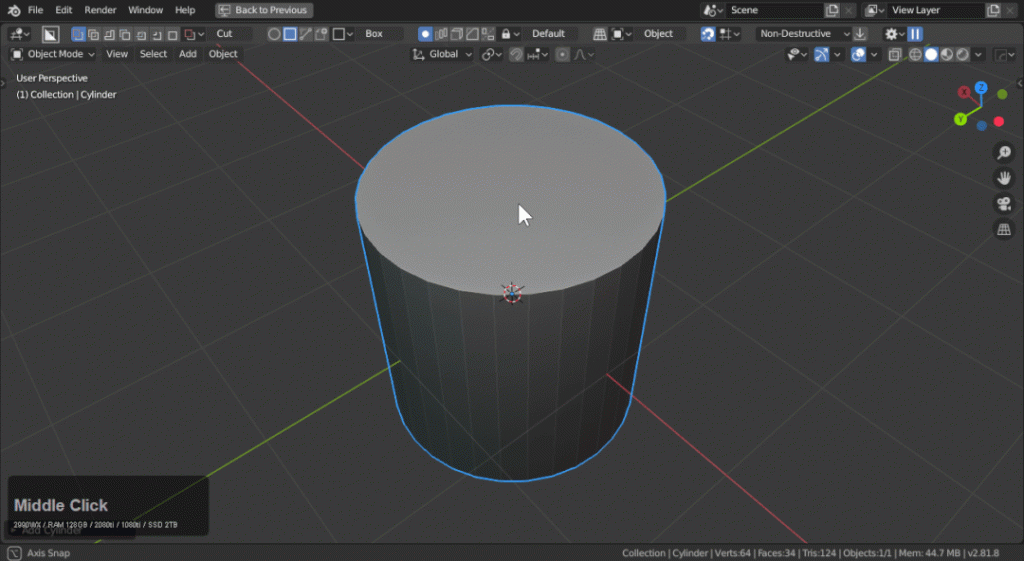Open the viewport Select menu
1024x561 pixels.
[153, 54]
